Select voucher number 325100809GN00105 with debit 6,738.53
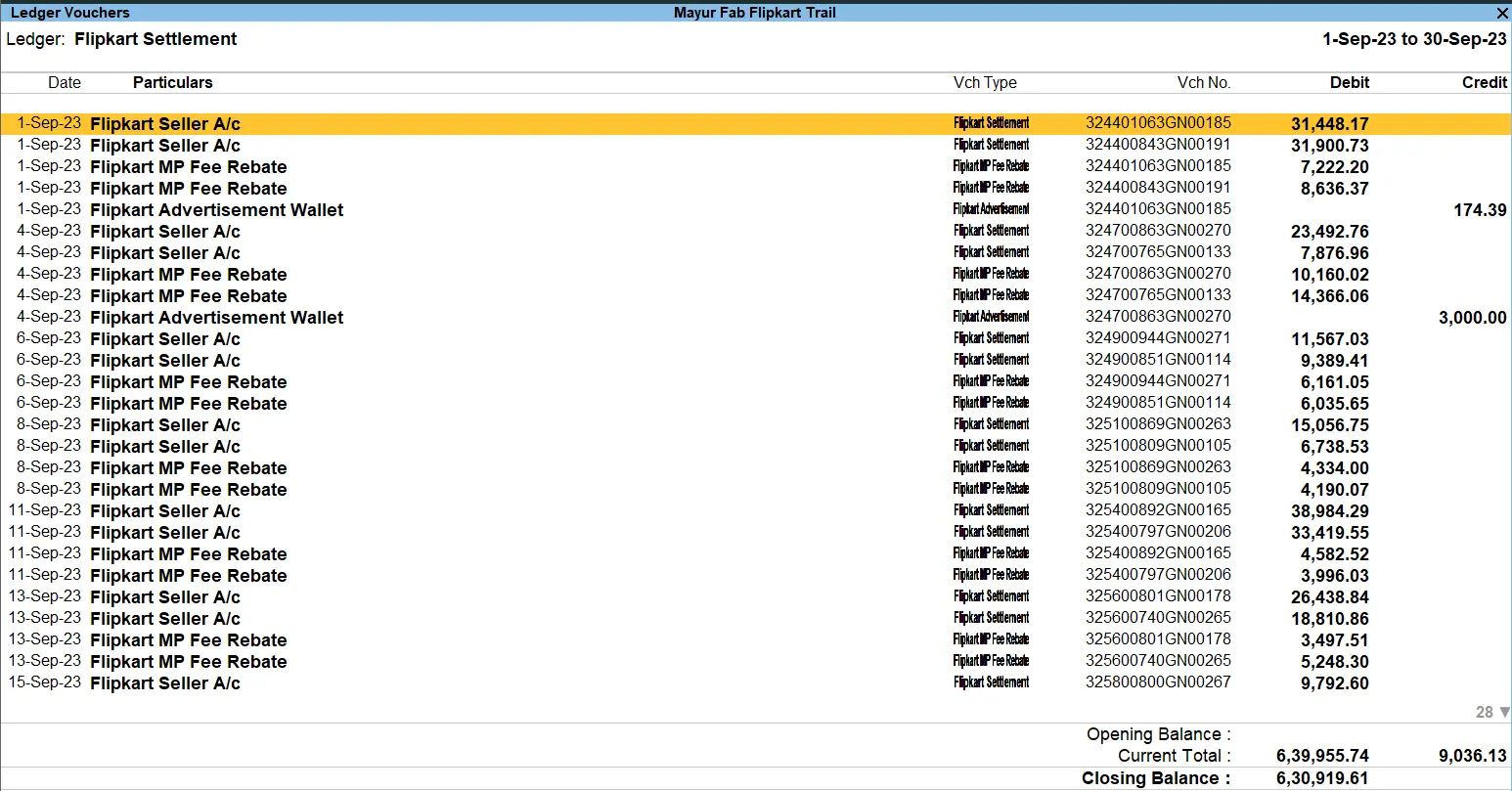This screenshot has height=791, width=1512. [x=1158, y=446]
